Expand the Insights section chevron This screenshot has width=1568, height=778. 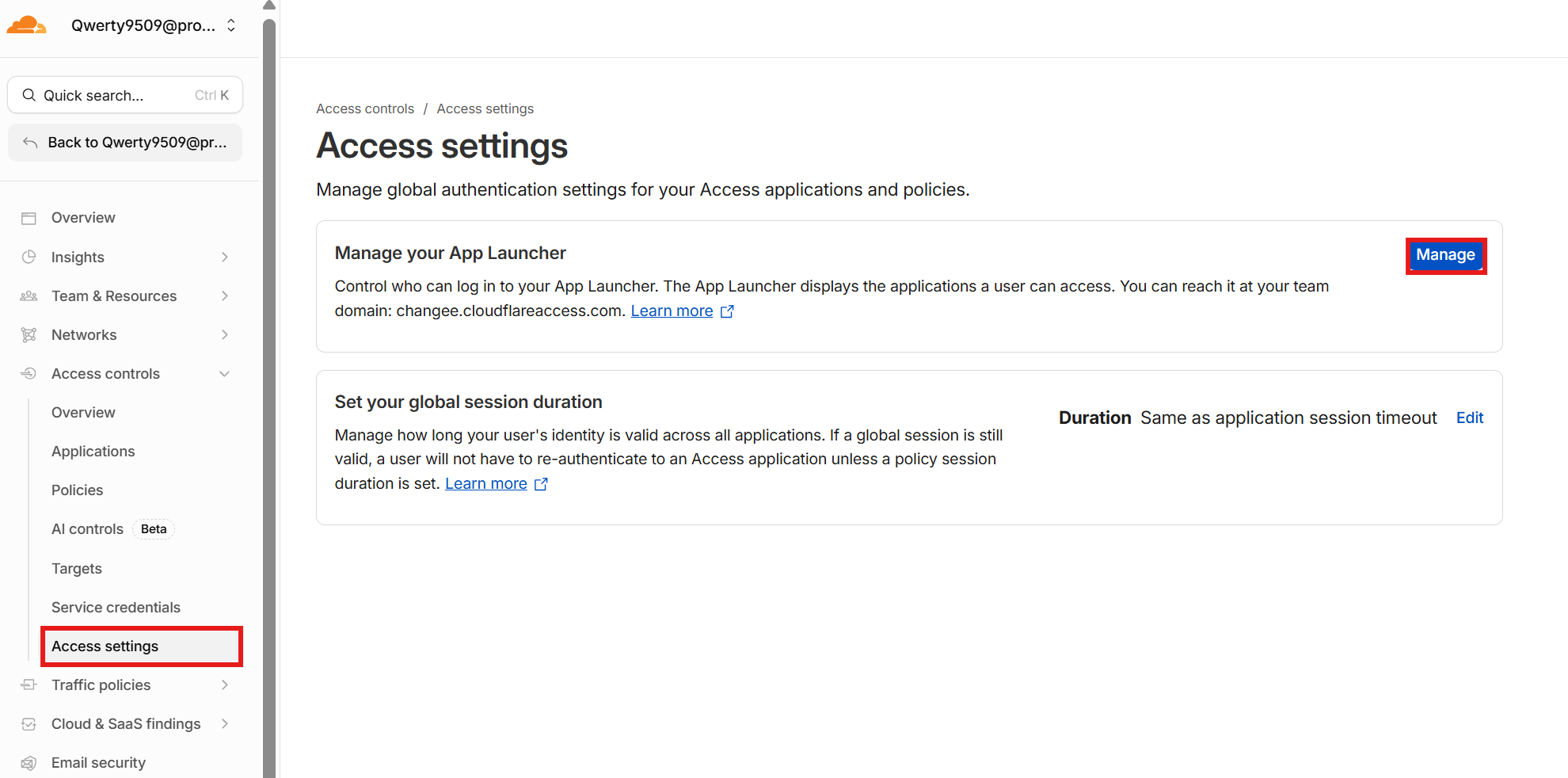point(225,257)
